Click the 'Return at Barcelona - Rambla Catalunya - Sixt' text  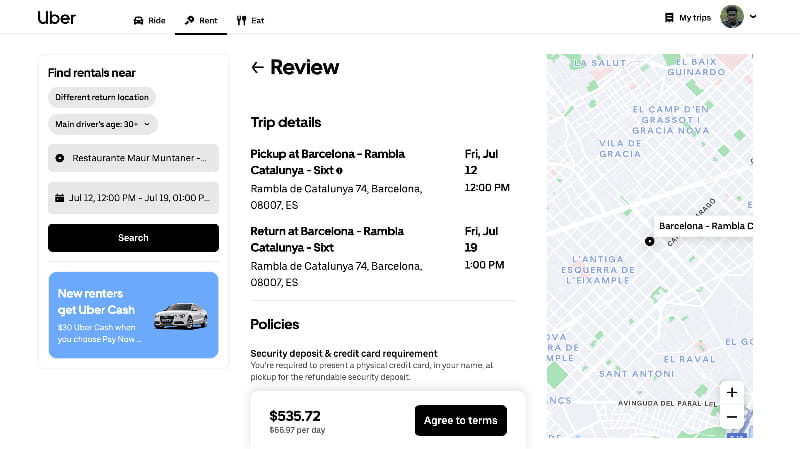pos(327,239)
